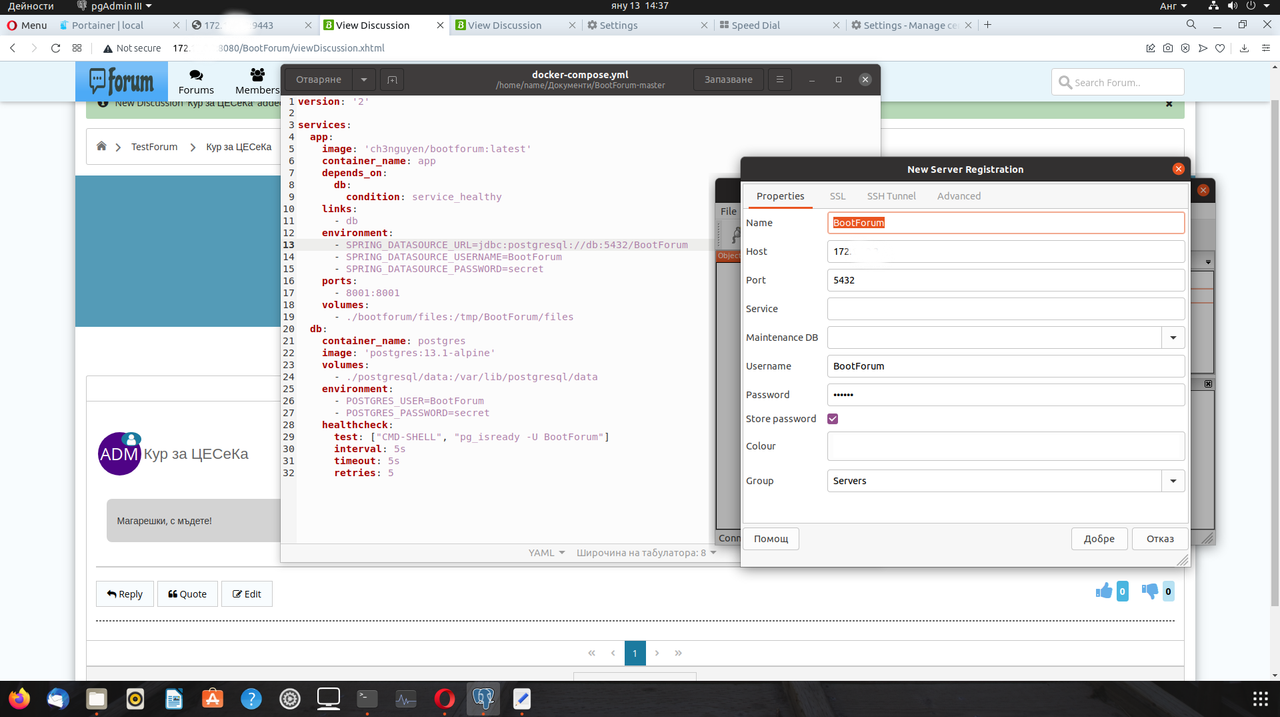Click the Name field containing BootForum
This screenshot has height=717, width=1280.
(1006, 223)
